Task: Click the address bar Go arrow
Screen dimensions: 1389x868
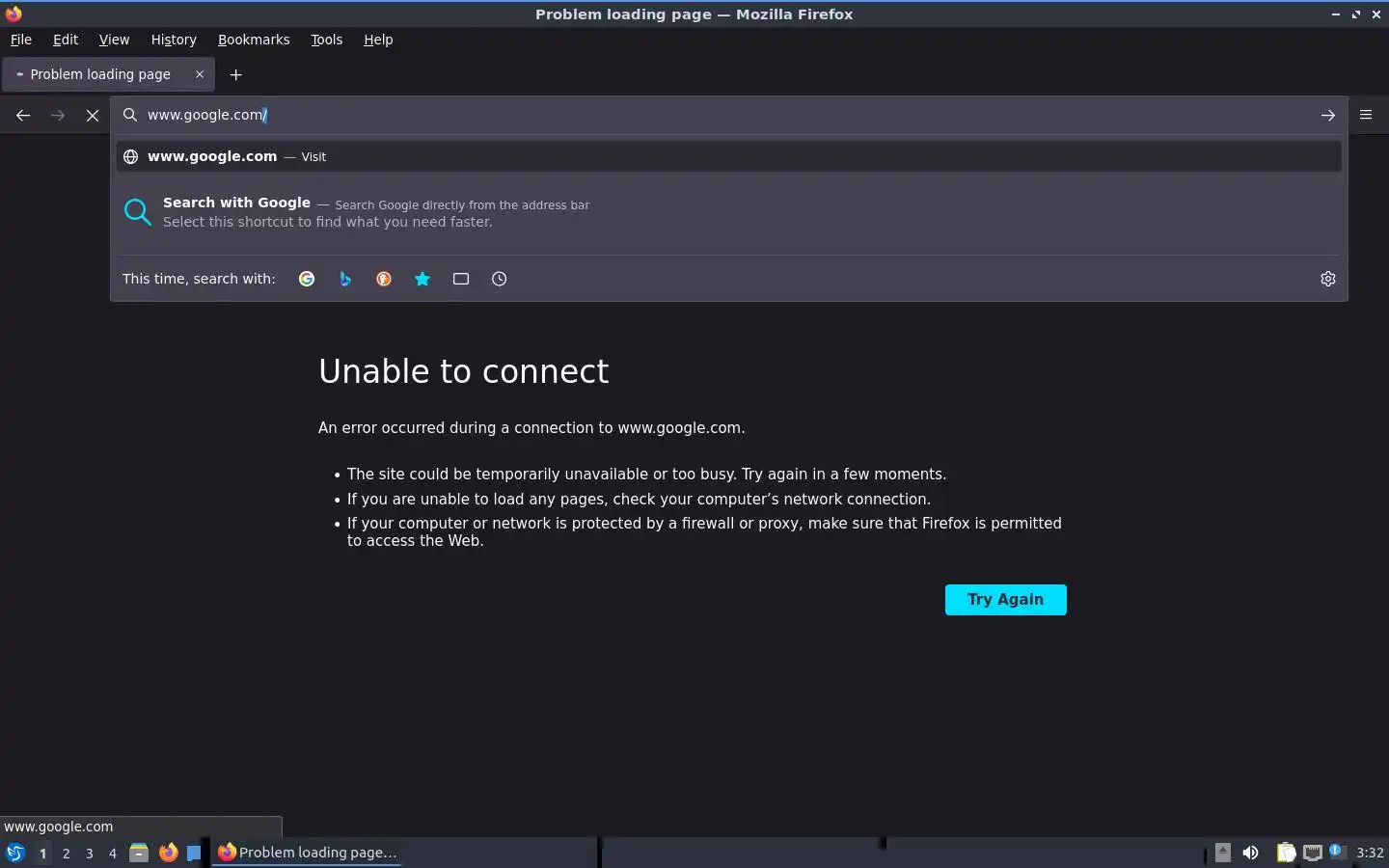Action: click(1328, 115)
